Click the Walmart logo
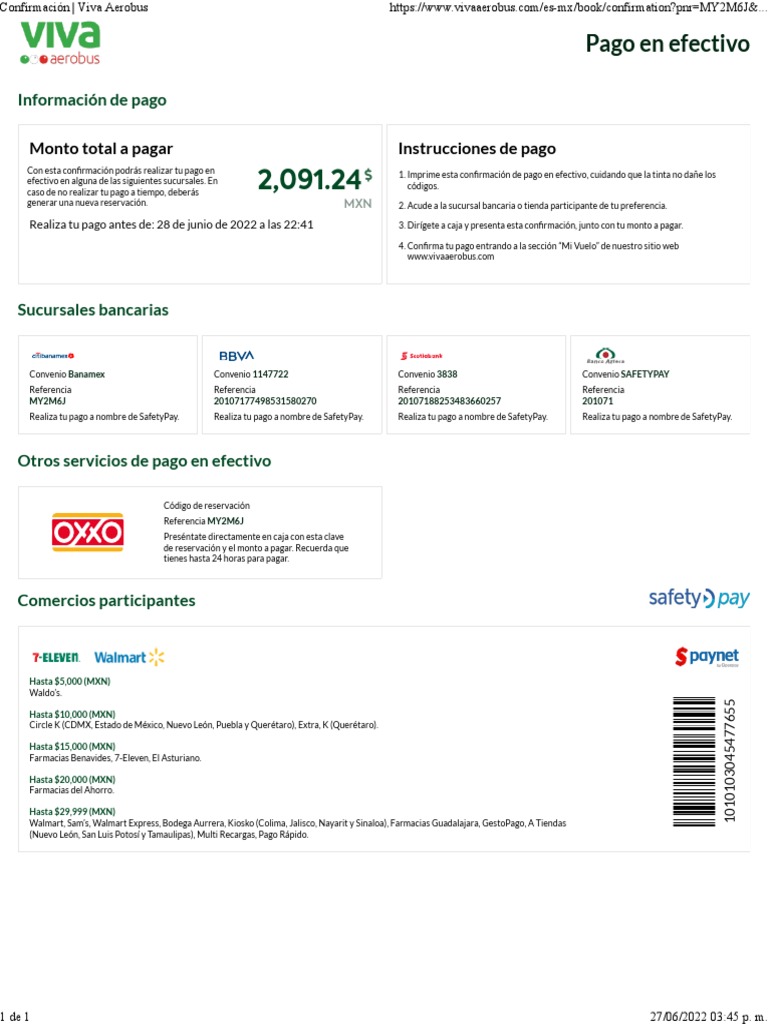The image size is (768, 1024). [x=129, y=657]
